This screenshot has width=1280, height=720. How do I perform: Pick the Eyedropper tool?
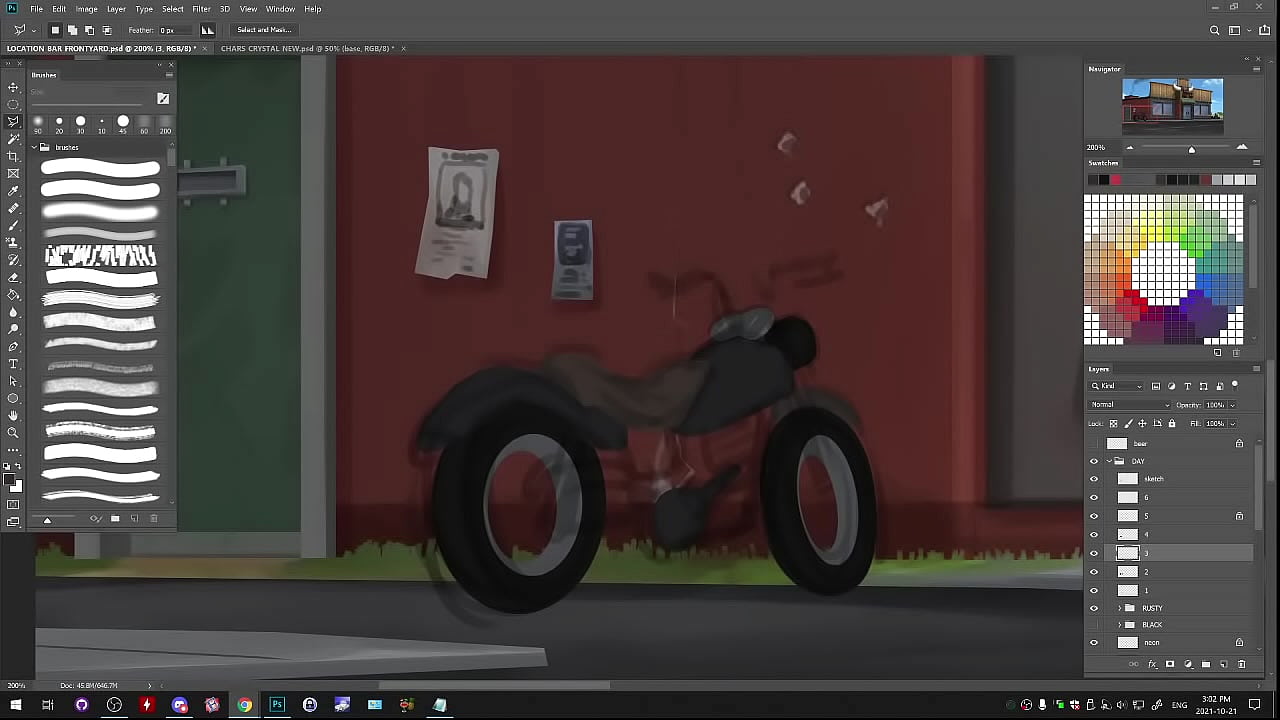13,191
